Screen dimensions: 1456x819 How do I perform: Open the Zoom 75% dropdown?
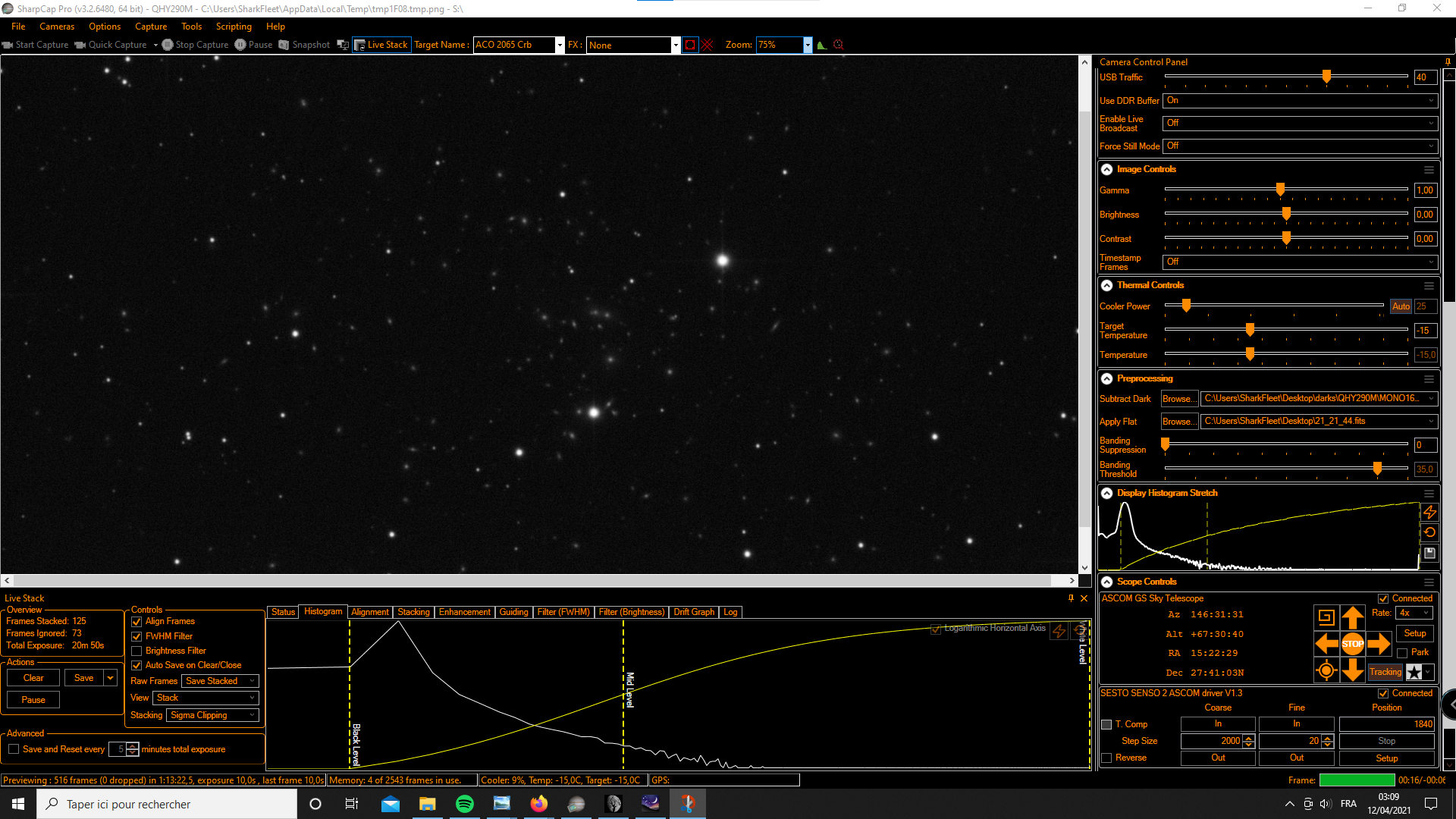coord(808,45)
